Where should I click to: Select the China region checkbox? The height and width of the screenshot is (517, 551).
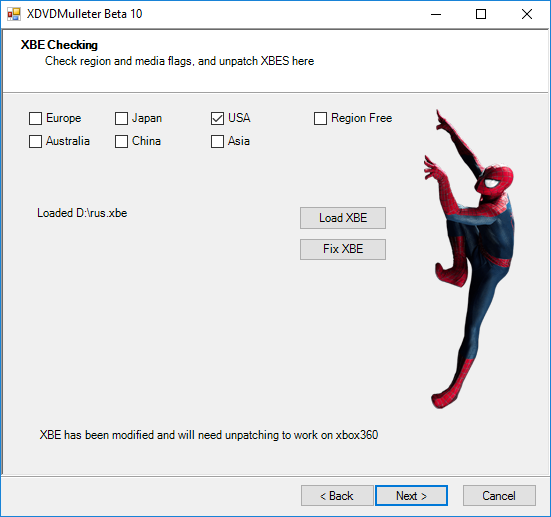121,141
